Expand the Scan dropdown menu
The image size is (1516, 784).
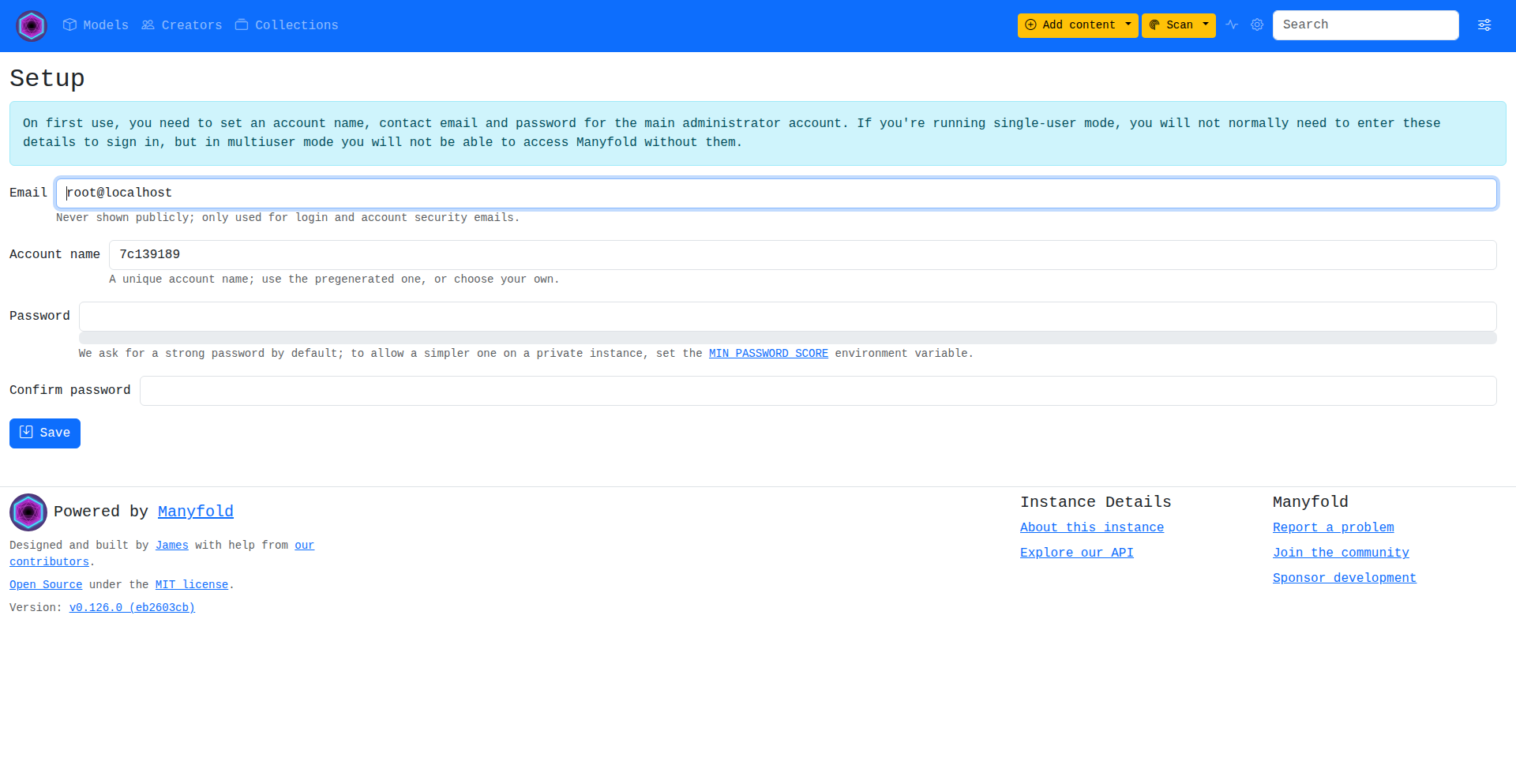1178,25
